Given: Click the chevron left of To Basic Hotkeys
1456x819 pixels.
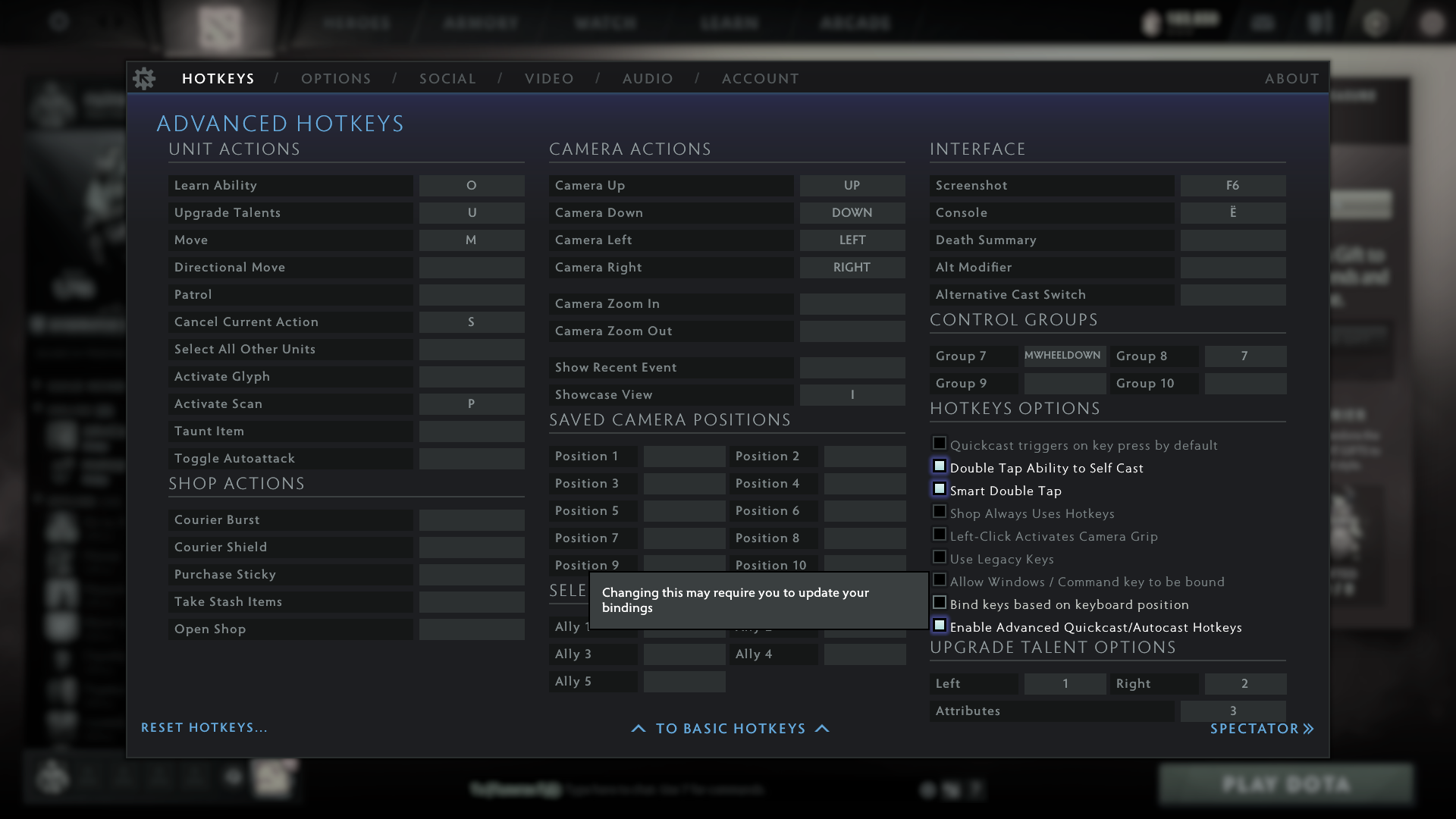Looking at the screenshot, I should [639, 729].
